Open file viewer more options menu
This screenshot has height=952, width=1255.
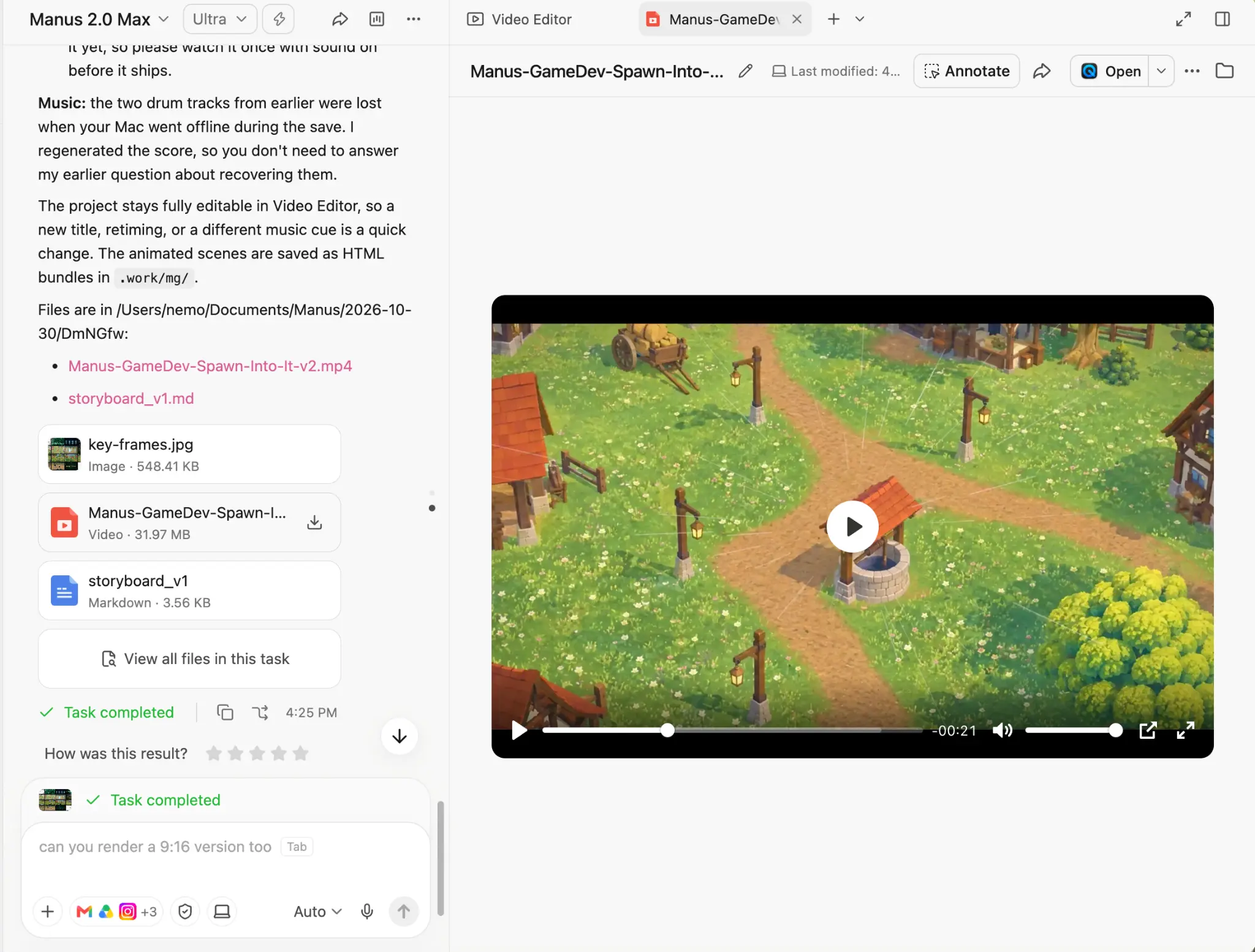[1192, 71]
